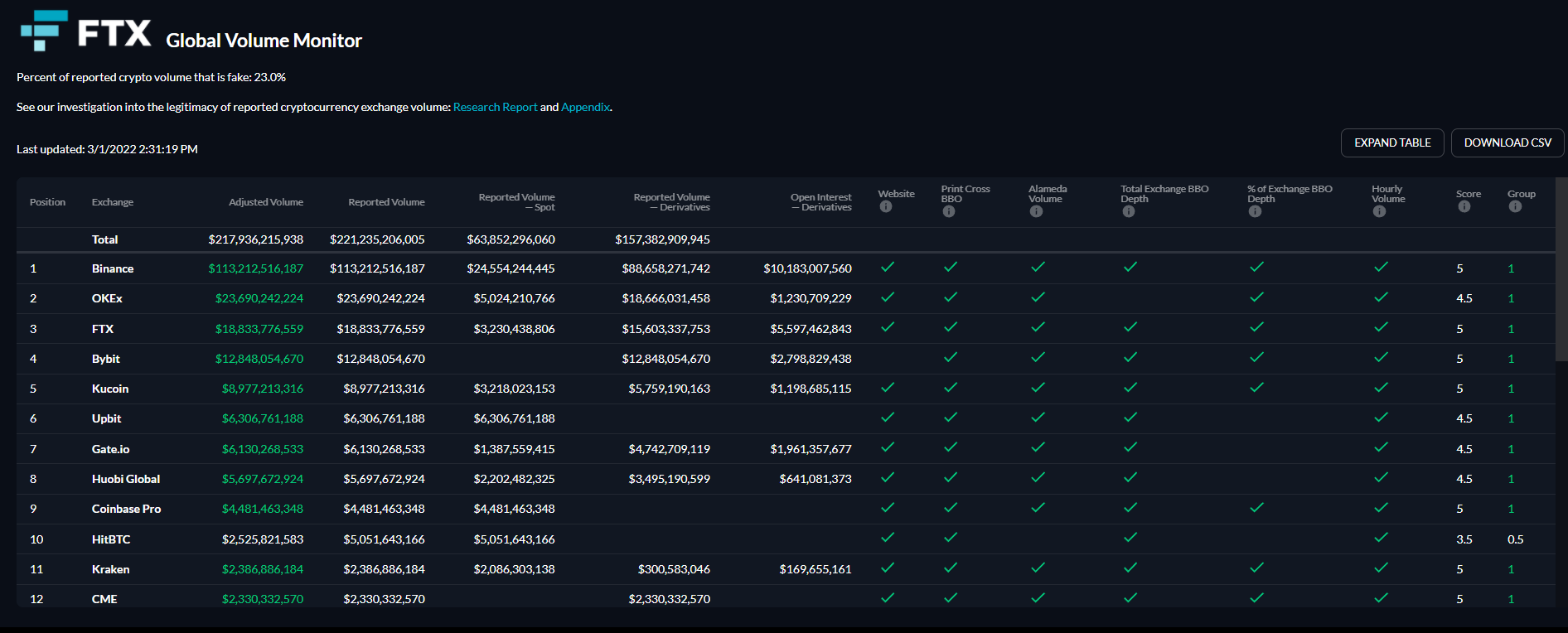Open the Hourly Volume info icon

coord(1379,211)
